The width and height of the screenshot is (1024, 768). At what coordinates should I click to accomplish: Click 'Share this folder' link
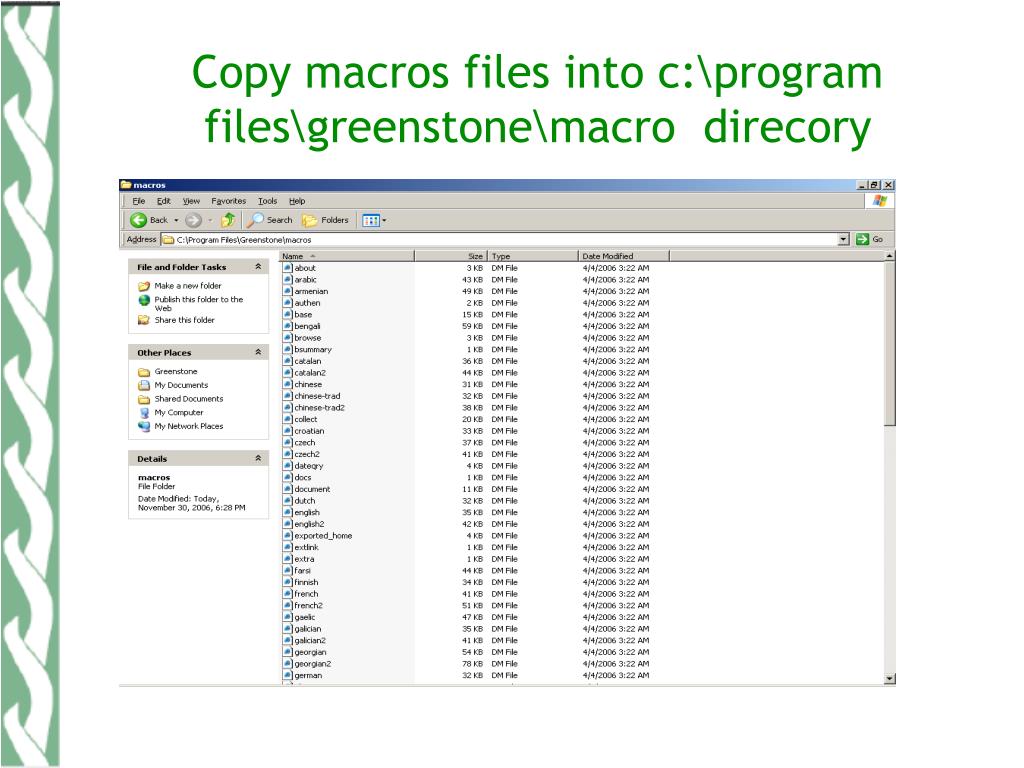point(185,320)
